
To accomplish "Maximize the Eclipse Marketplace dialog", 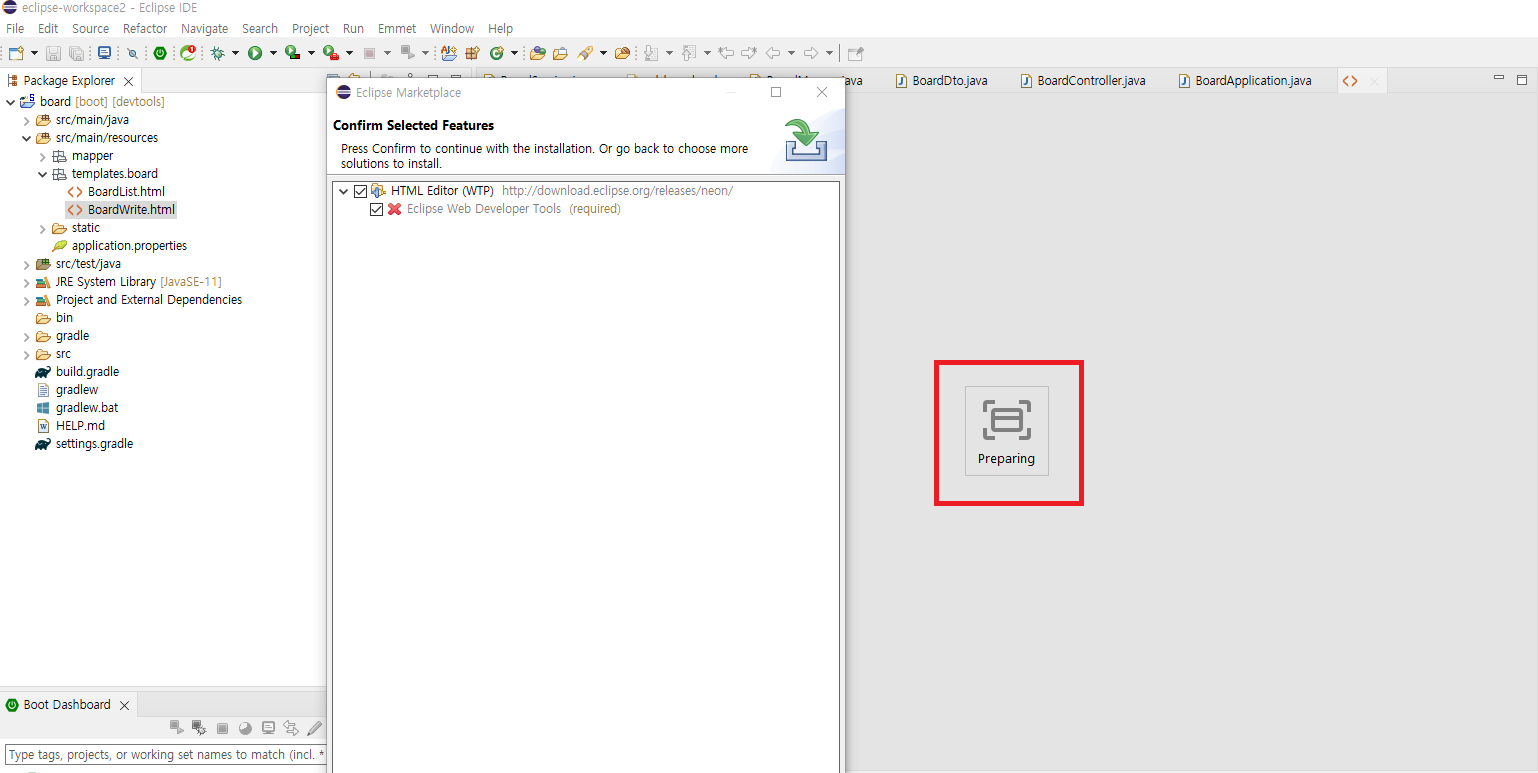I will 776,92.
